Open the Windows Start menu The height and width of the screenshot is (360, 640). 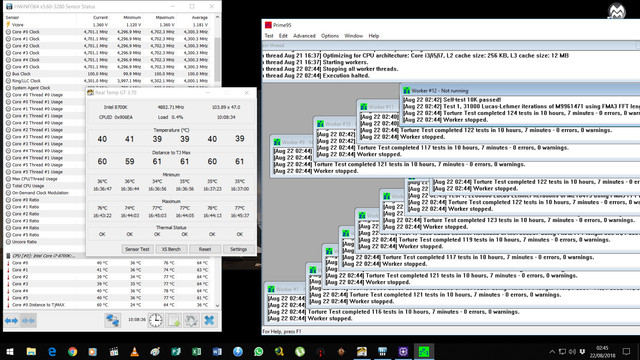tap(10, 351)
